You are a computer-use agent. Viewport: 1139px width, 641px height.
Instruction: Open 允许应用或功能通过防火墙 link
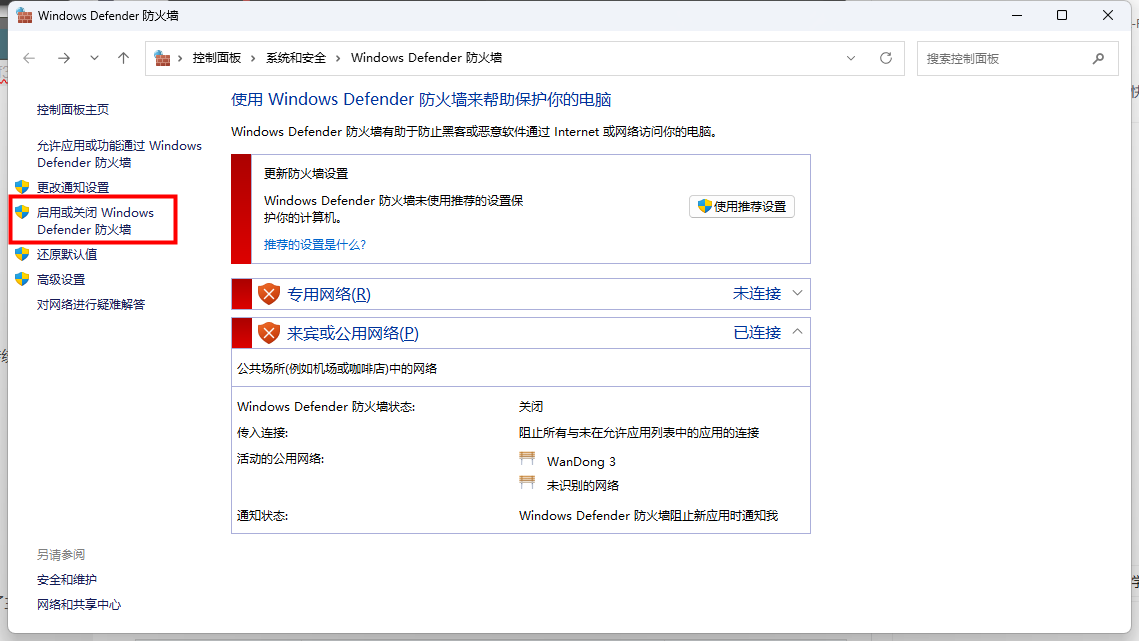click(119, 154)
